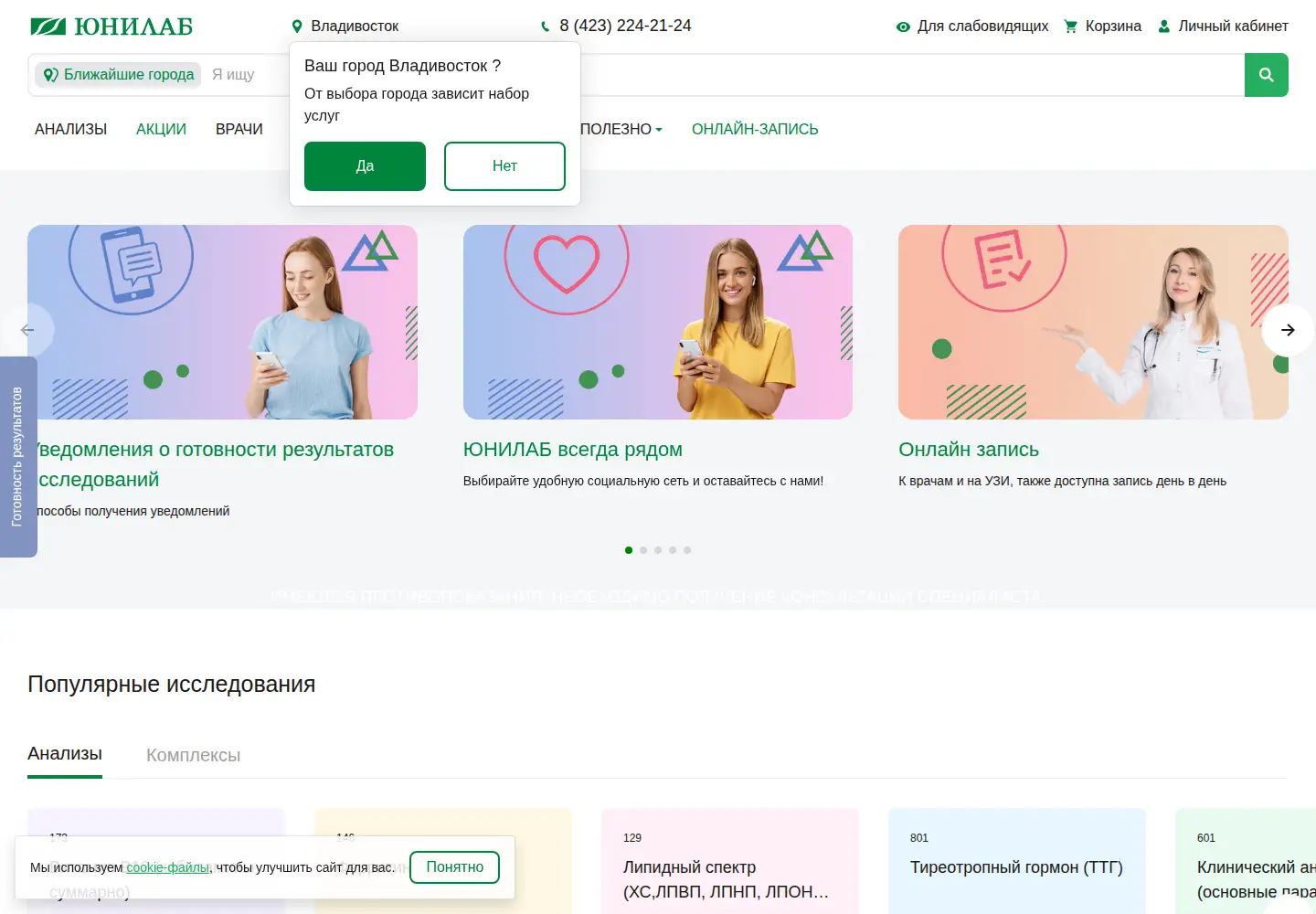Confirm the city with Да button
This screenshot has height=914, width=1316.
(365, 166)
